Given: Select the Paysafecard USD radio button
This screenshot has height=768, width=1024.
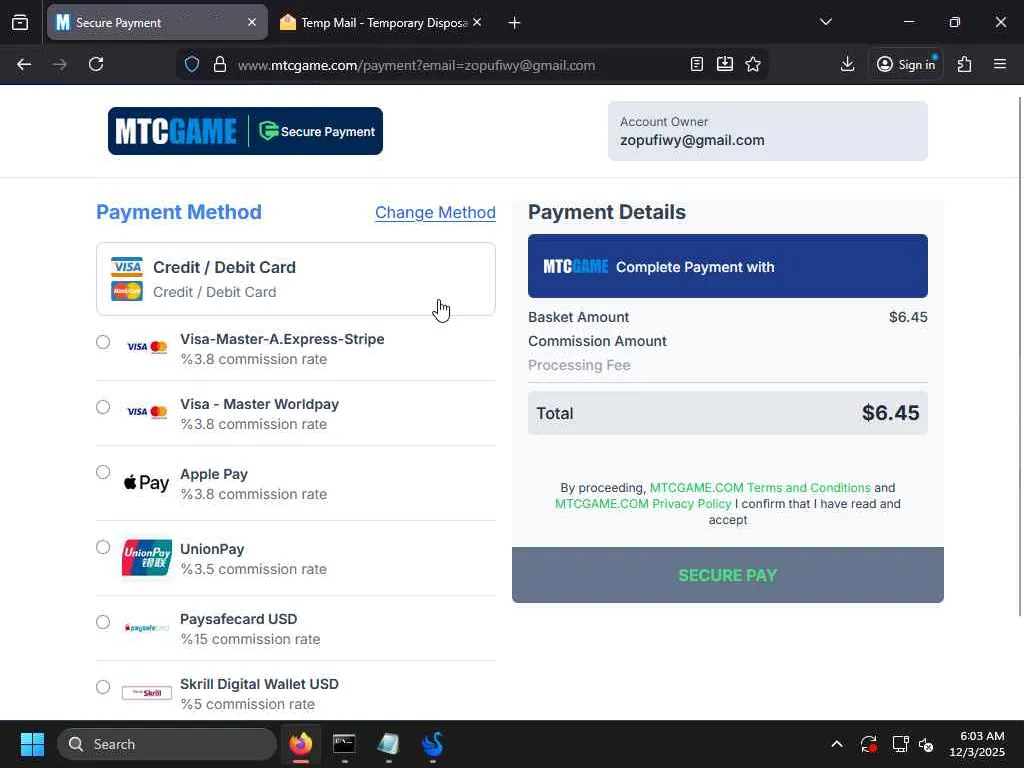Looking at the screenshot, I should coord(103,622).
